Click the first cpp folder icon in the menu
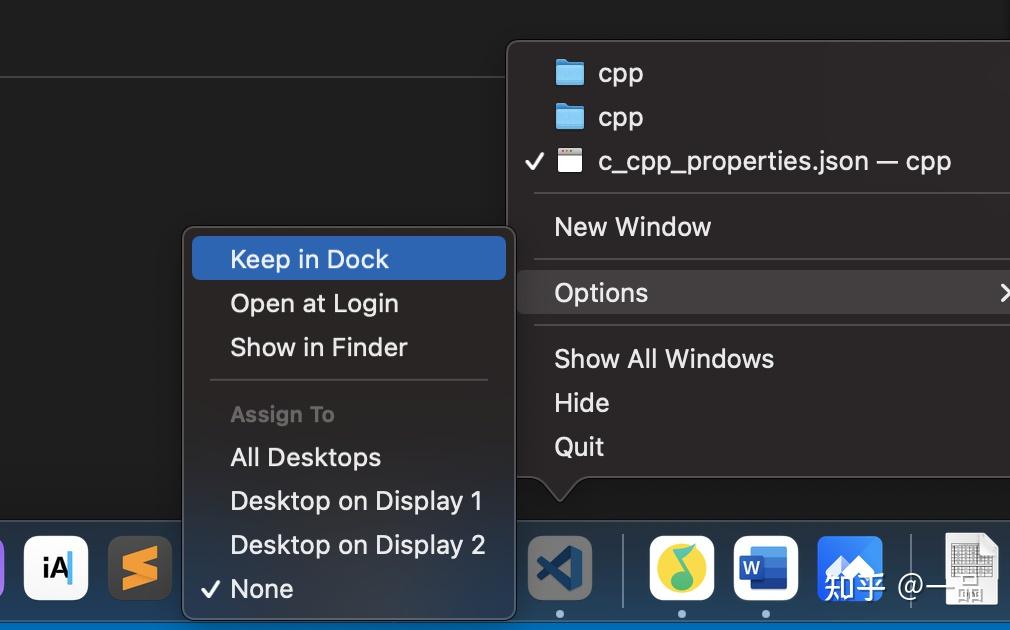 (570, 72)
